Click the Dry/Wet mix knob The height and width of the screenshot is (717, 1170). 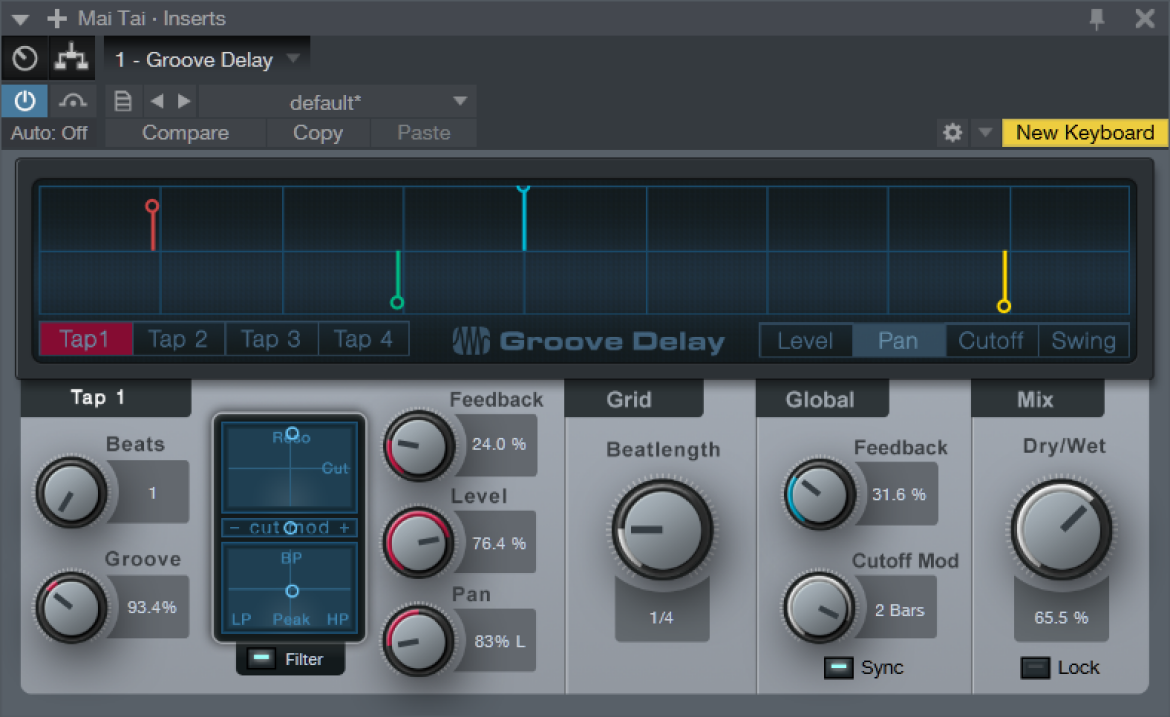click(1061, 530)
